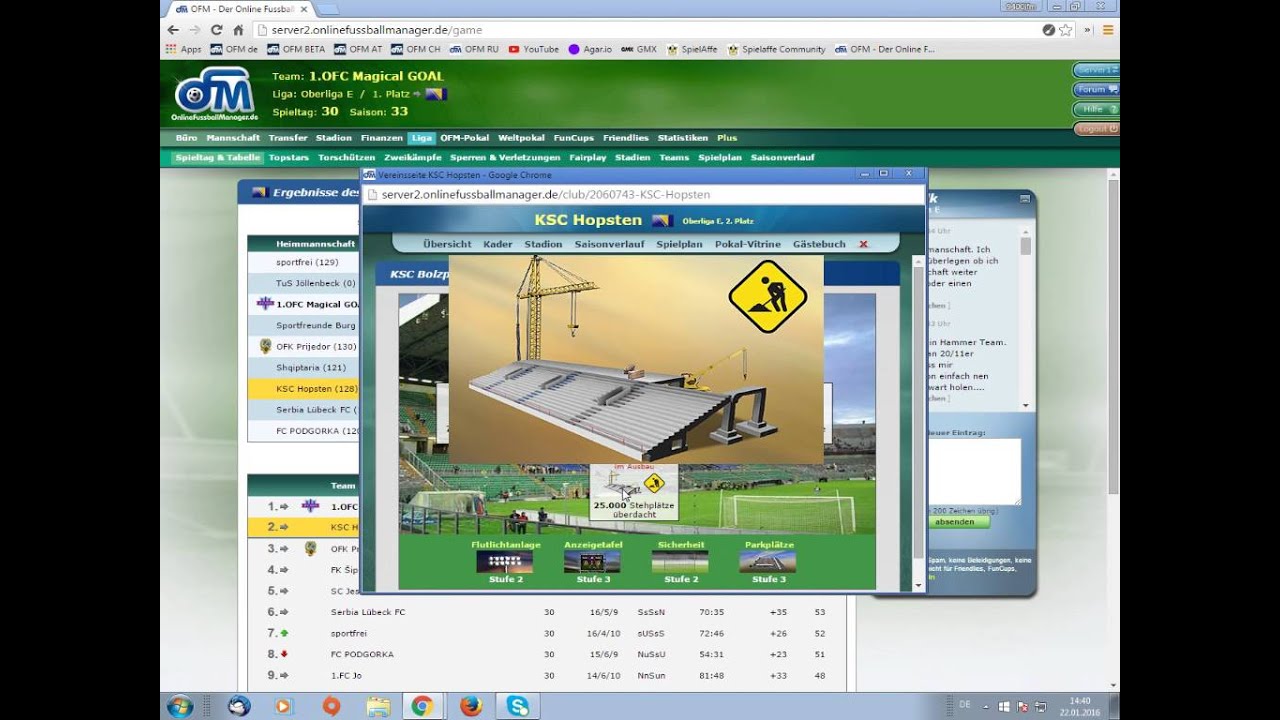Open Skype from the taskbar
The image size is (1280, 720).
tap(517, 706)
